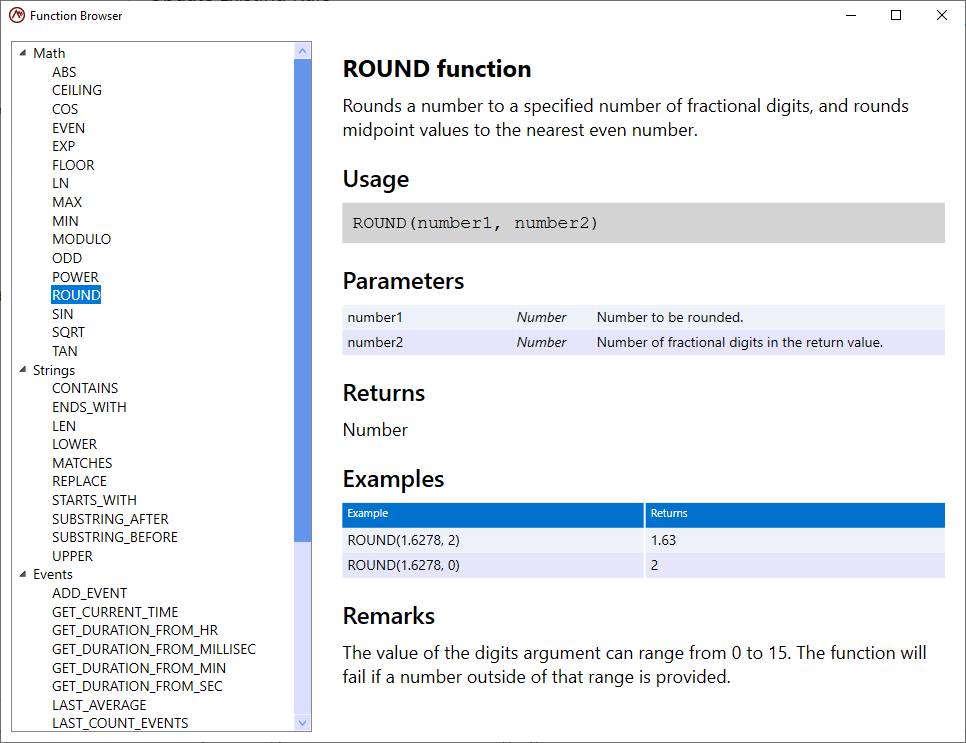
Task: Select the SQRT function
Action: click(68, 332)
